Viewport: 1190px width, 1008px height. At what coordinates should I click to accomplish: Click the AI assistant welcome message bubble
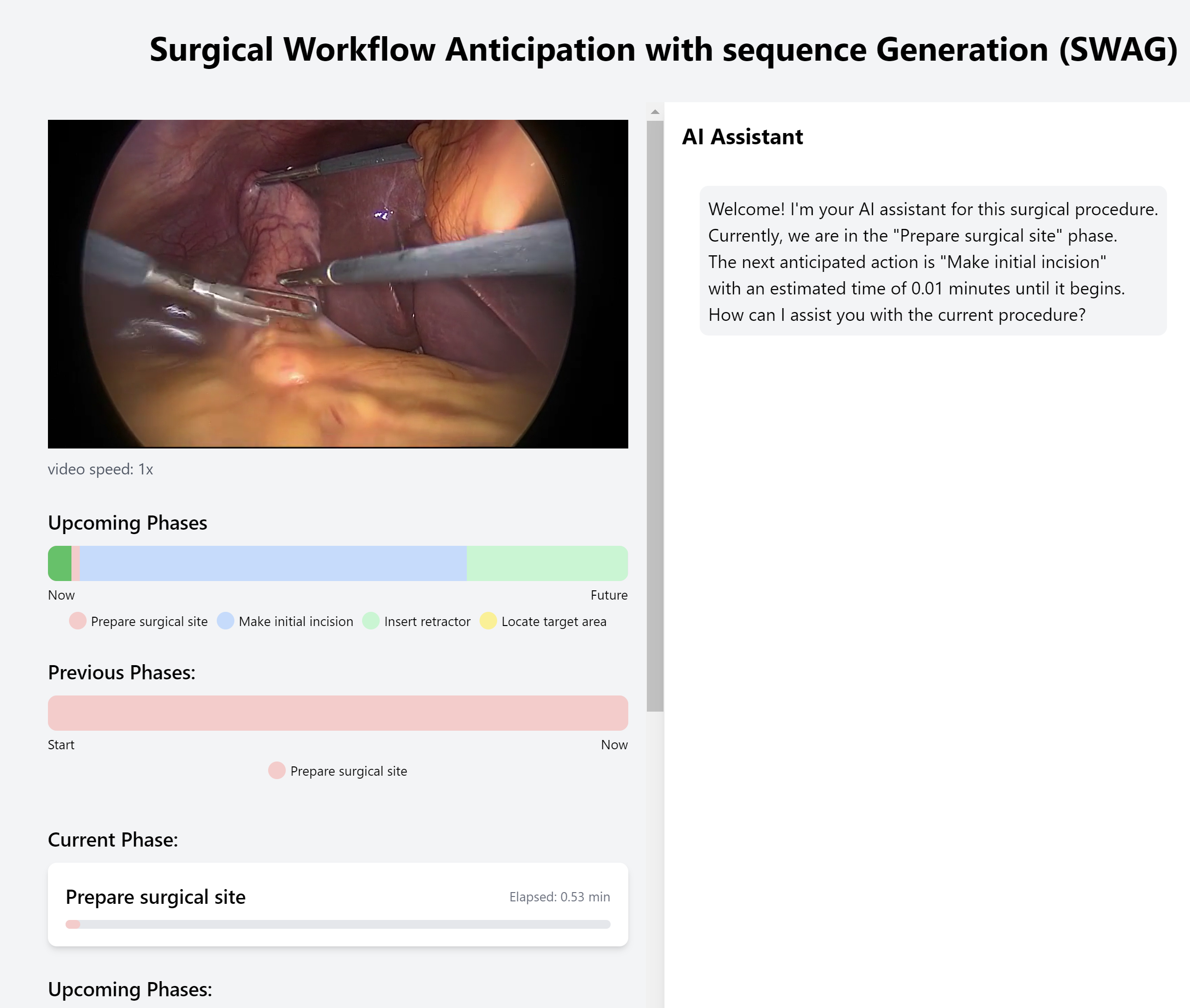coord(933,261)
